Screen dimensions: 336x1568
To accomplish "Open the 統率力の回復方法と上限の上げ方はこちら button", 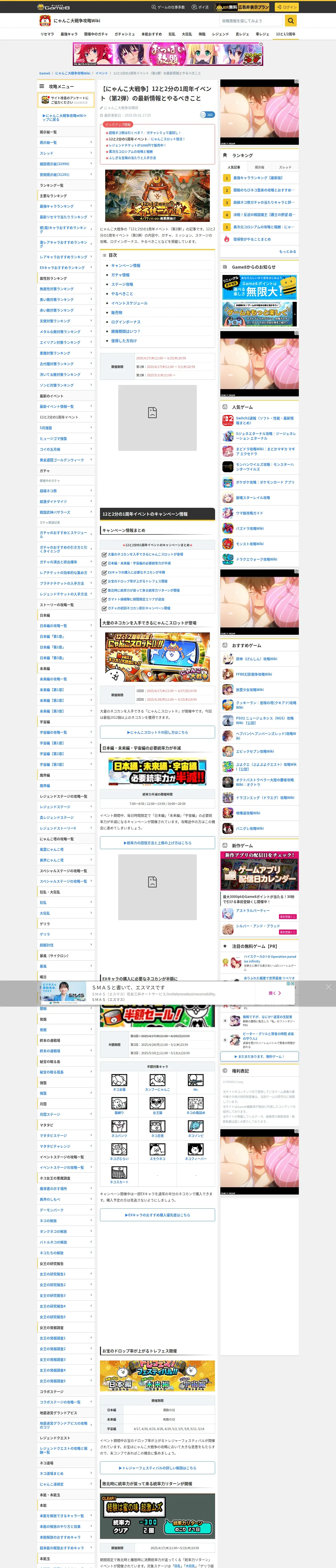I will (157, 843).
